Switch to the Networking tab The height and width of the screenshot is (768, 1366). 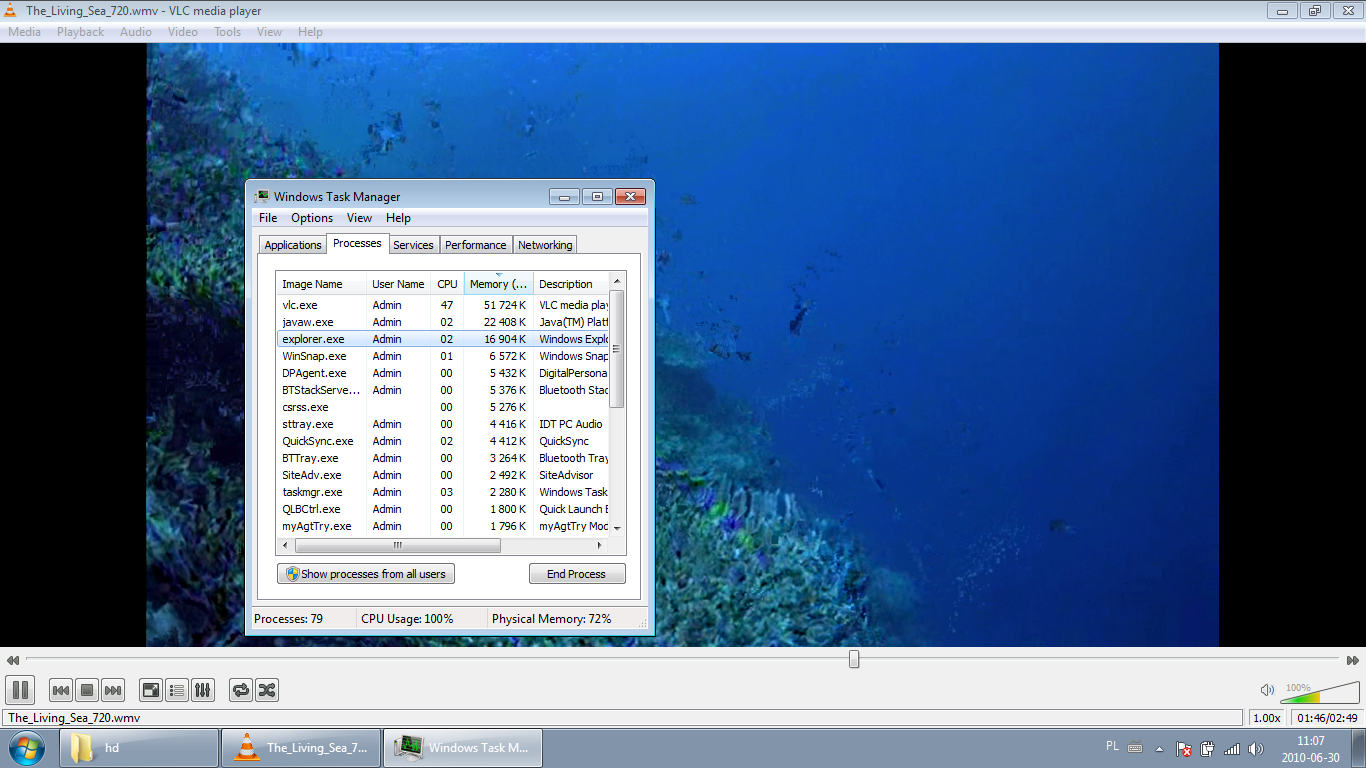pyautogui.click(x=545, y=245)
